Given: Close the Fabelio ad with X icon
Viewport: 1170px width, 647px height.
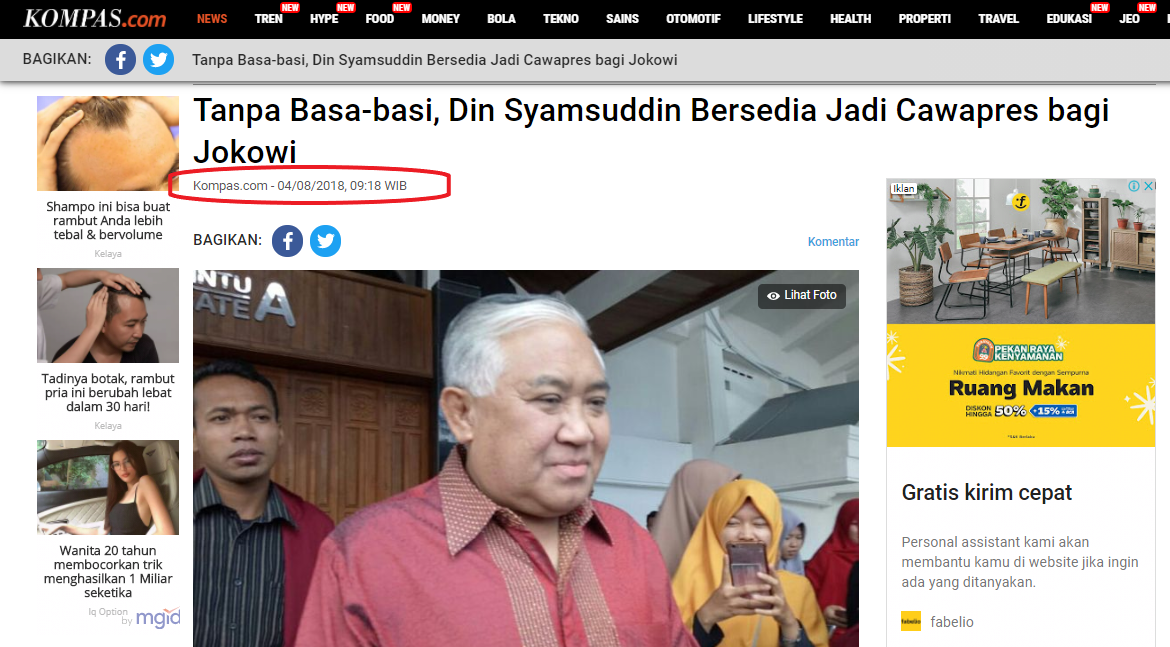Looking at the screenshot, I should [x=1148, y=186].
